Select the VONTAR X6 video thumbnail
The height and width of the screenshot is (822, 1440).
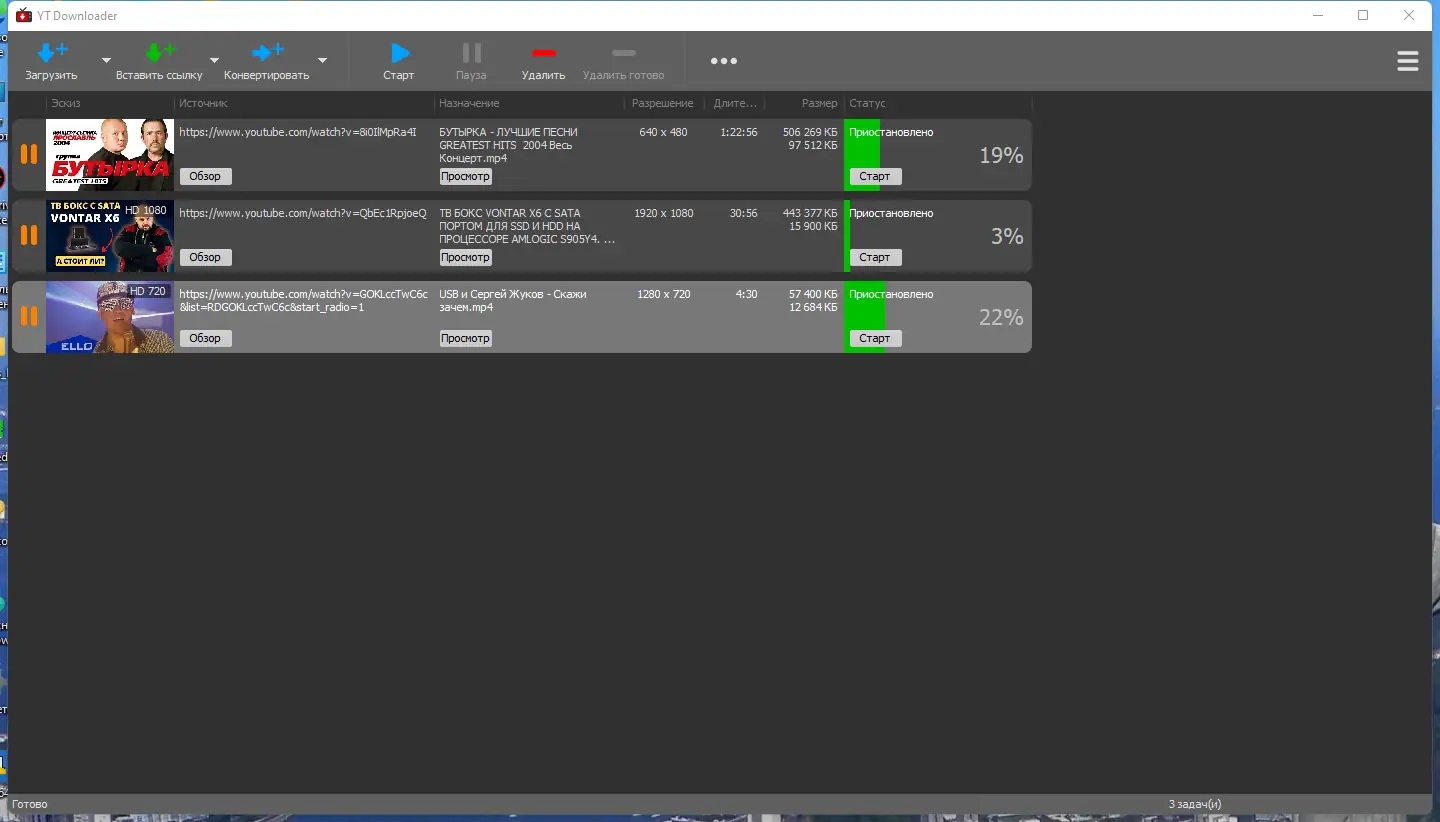110,236
